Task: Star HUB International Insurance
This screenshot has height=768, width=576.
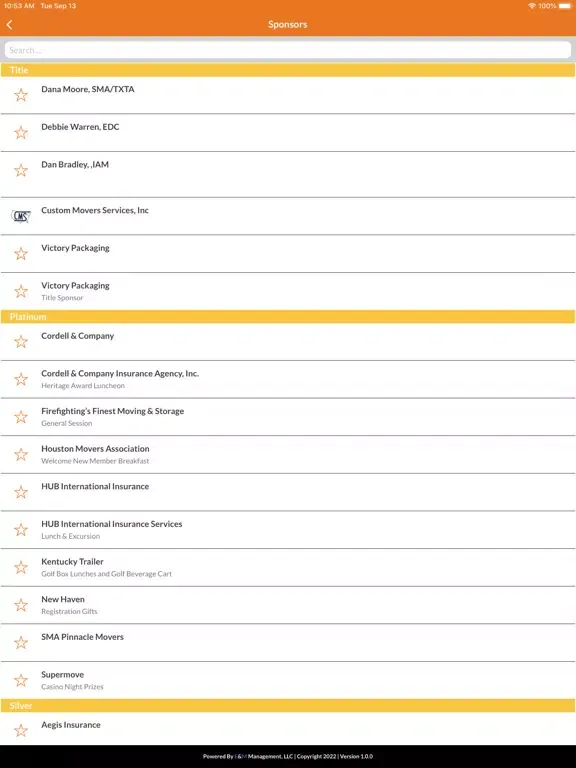Action: point(21,492)
